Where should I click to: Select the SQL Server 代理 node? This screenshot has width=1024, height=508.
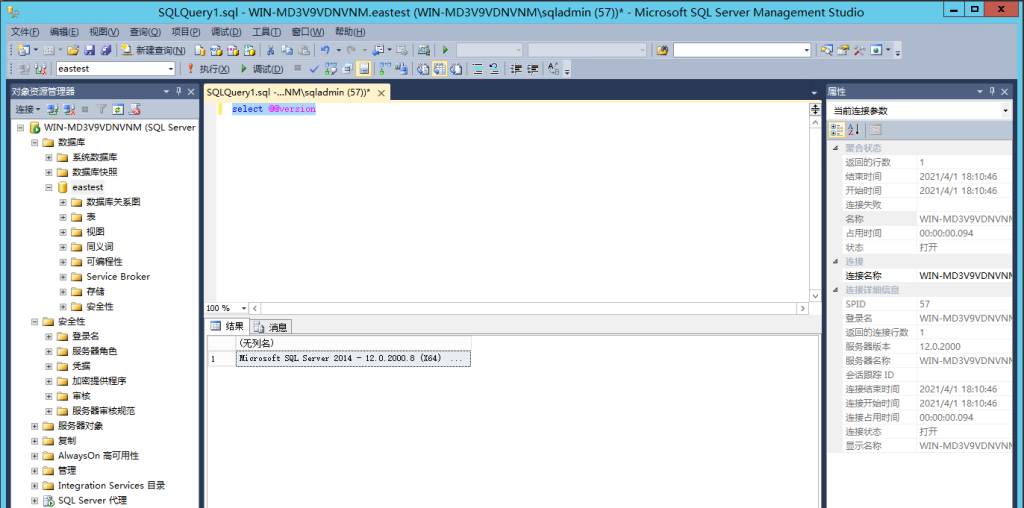click(92, 501)
